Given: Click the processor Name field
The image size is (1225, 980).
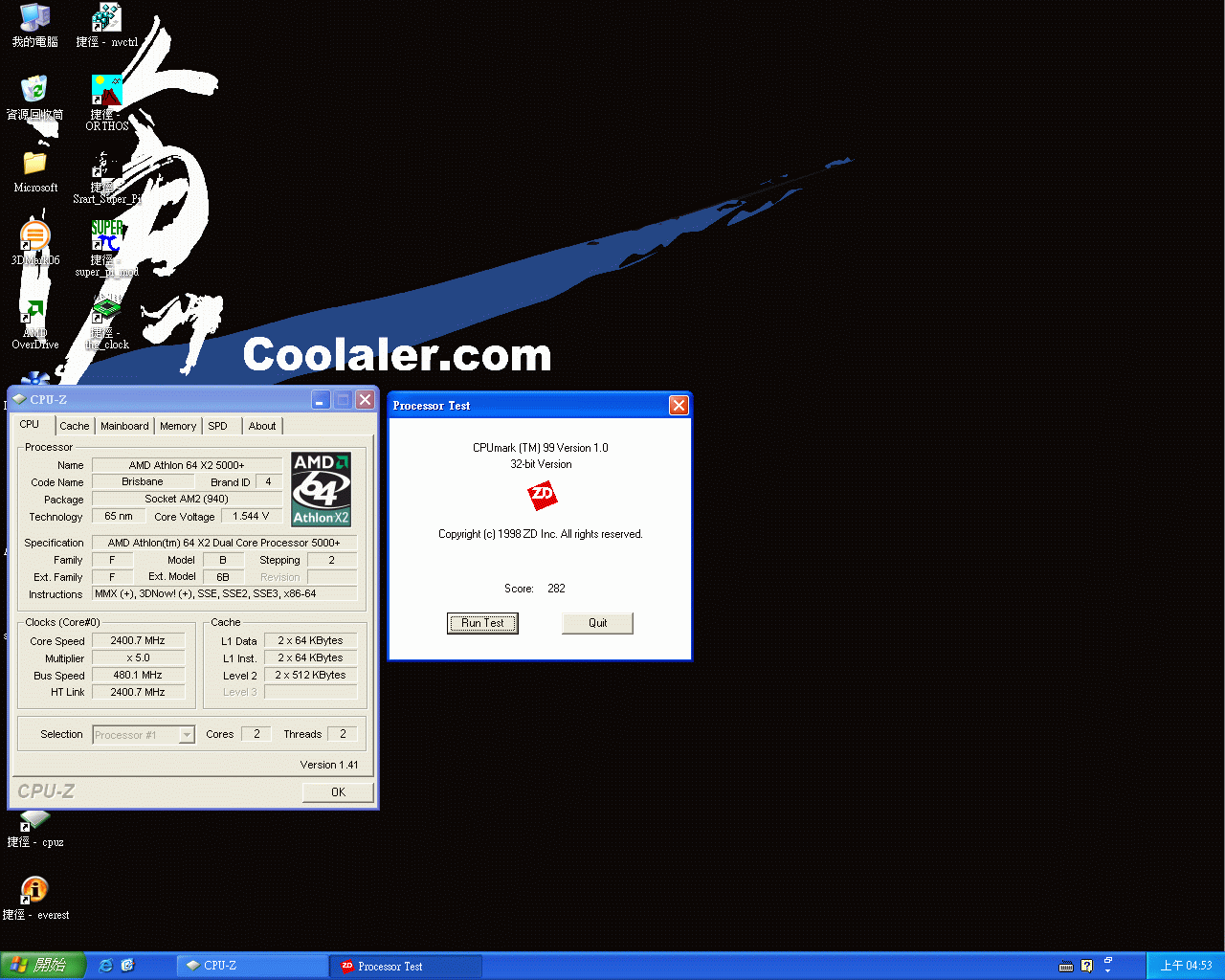Looking at the screenshot, I should pos(187,465).
